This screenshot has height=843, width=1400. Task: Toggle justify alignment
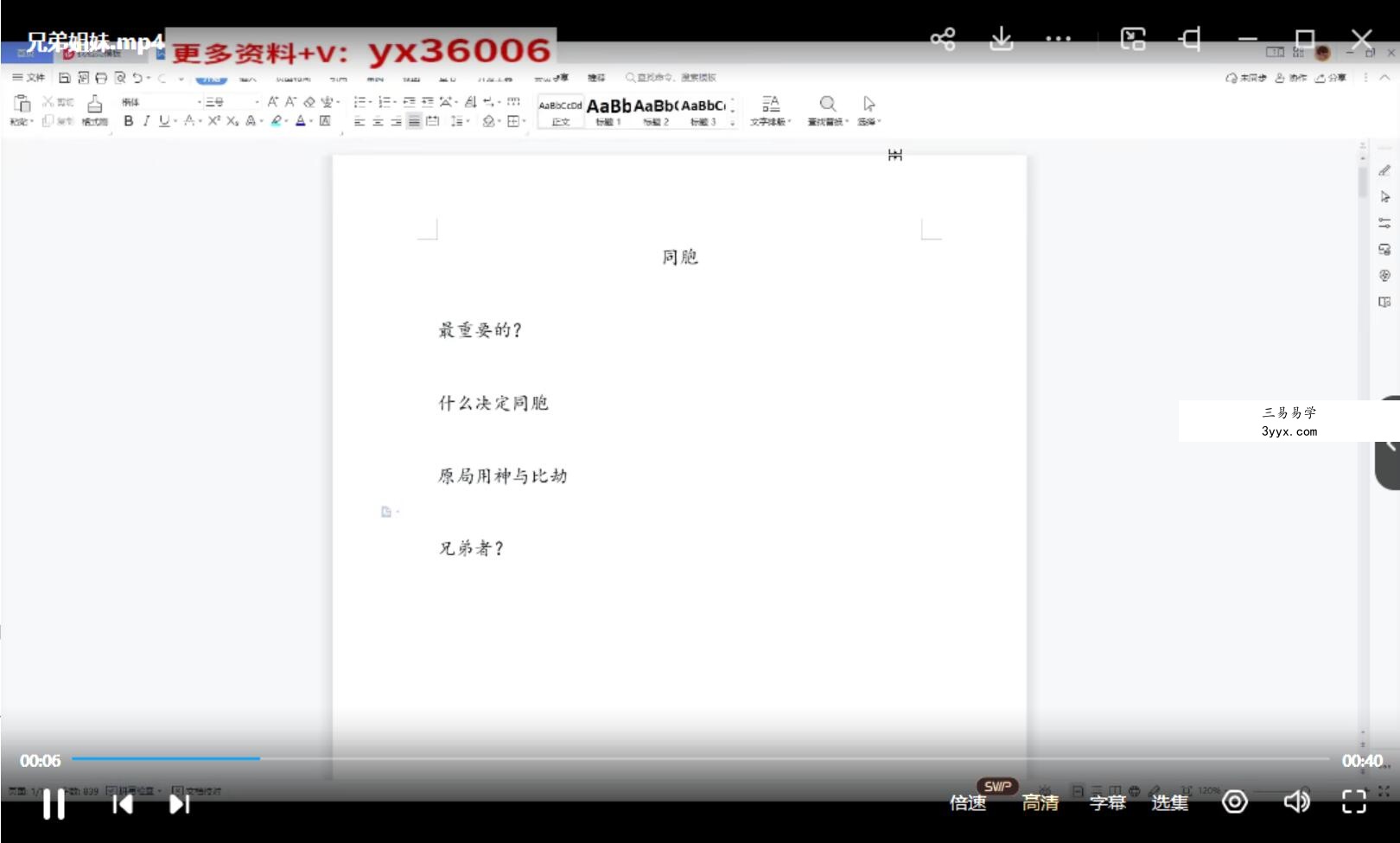pyautogui.click(x=414, y=121)
